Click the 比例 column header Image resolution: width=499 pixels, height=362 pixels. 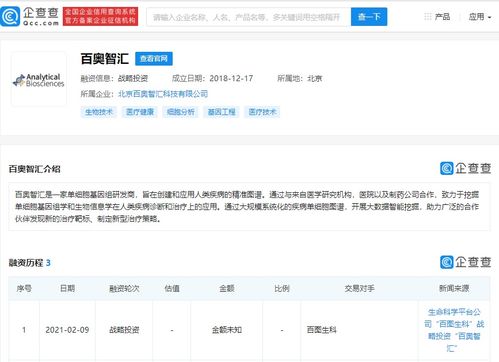pos(282,288)
